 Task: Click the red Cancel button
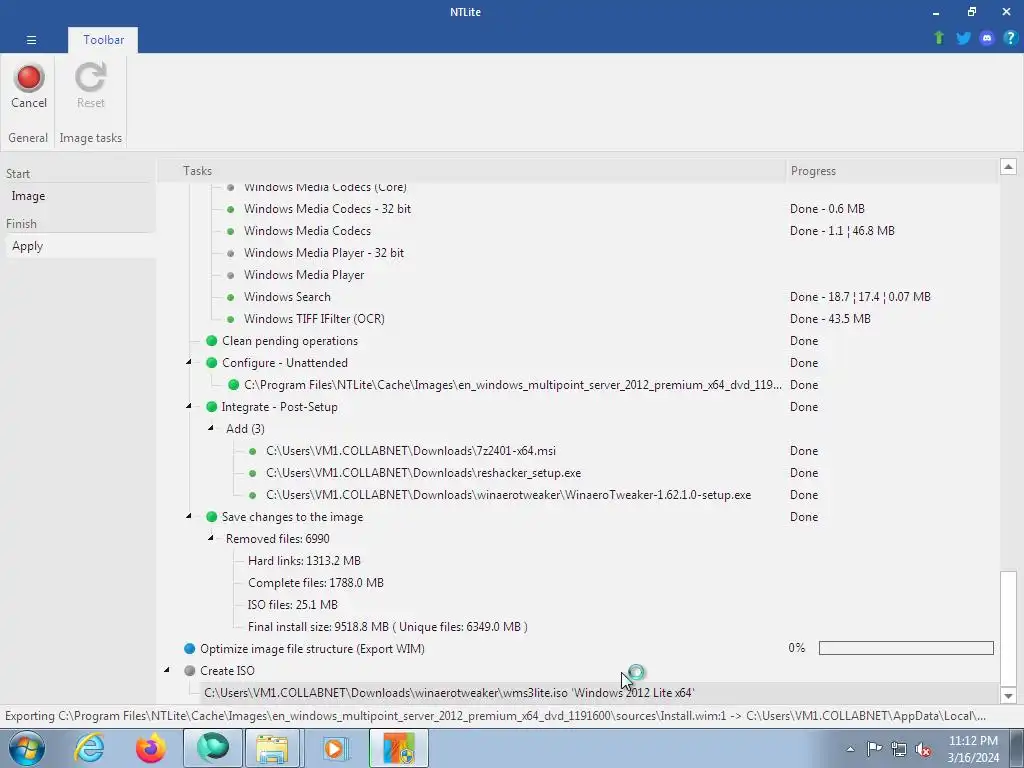(x=29, y=86)
